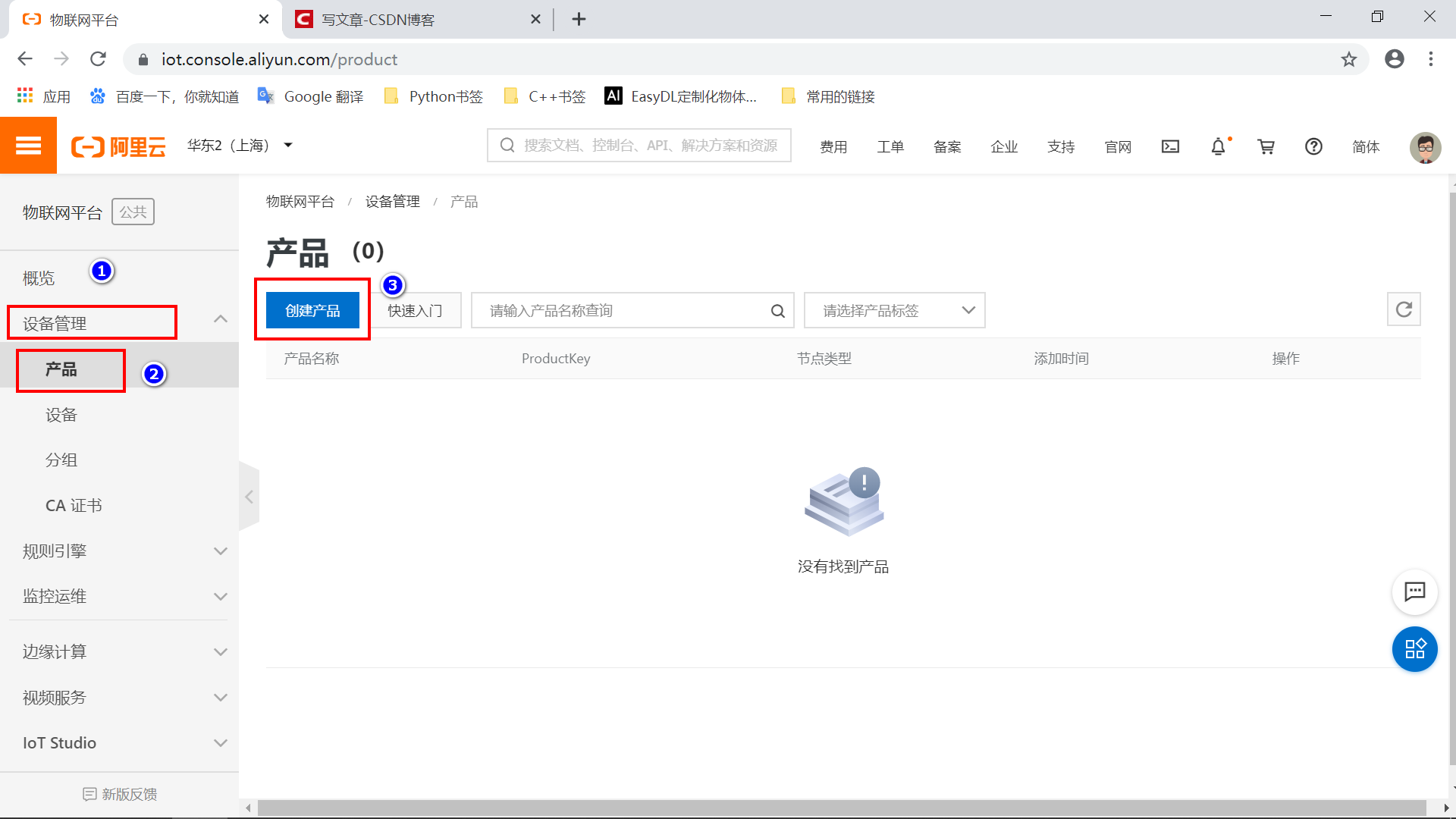Open Google 翻译 bookmark
1456x819 pixels.
pyautogui.click(x=310, y=96)
